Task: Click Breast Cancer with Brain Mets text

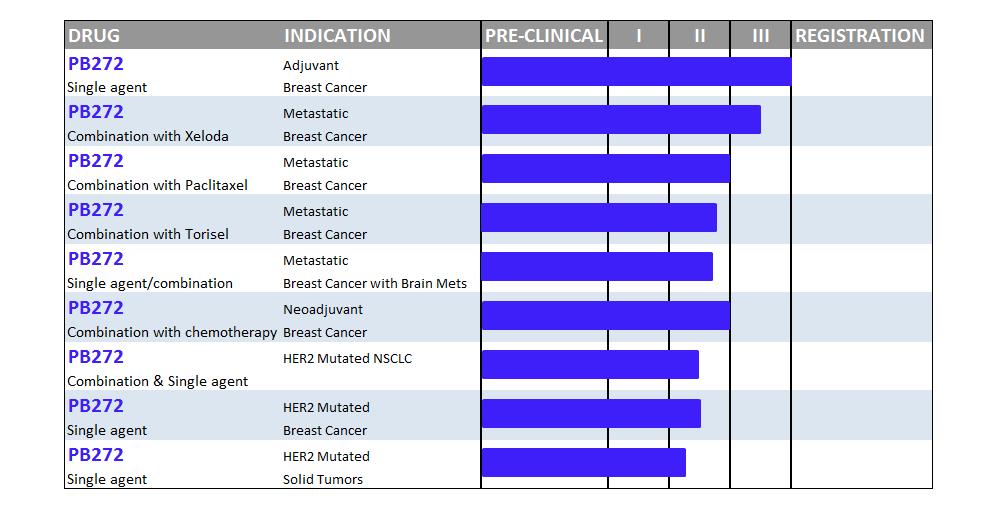Action: click(x=375, y=283)
